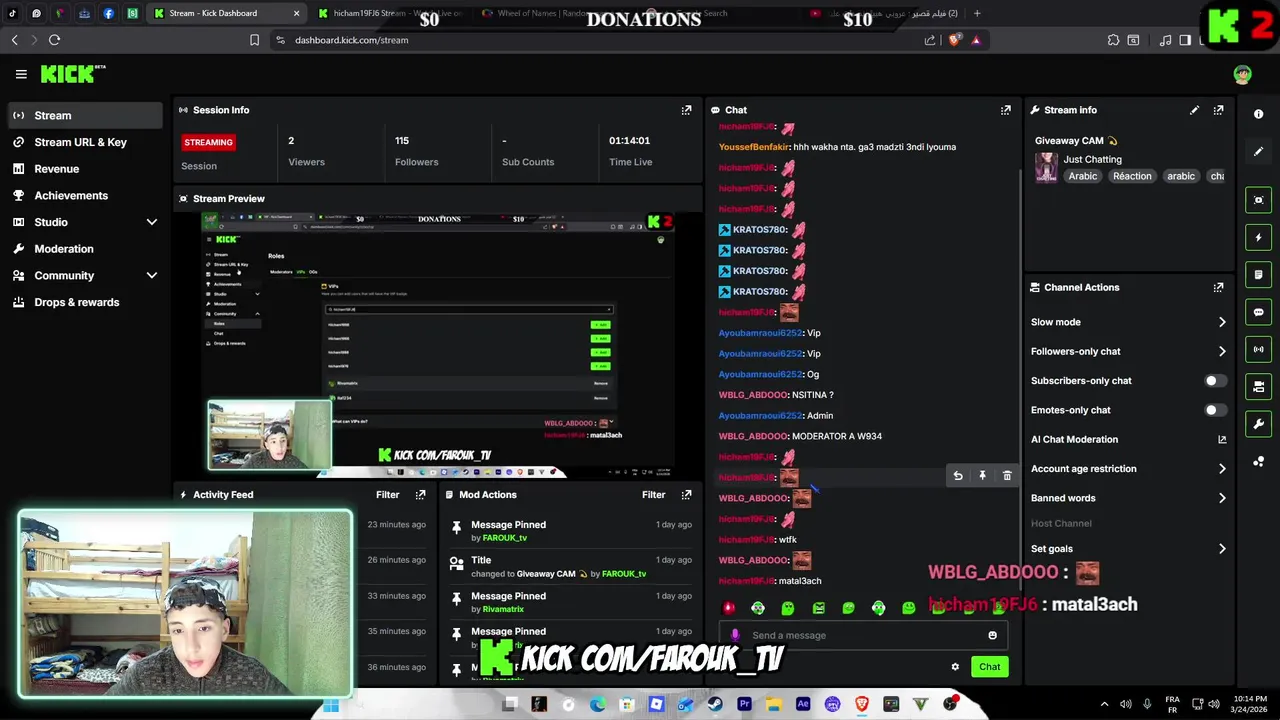Image resolution: width=1280 pixels, height=720 pixels.
Task: Pop out the Channel Actions panel
Action: tap(1218, 287)
